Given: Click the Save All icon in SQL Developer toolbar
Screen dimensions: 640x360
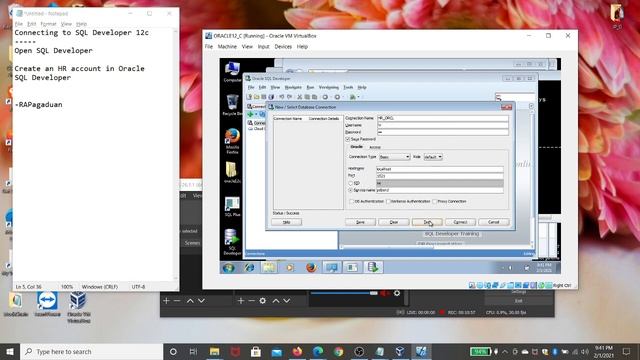Looking at the screenshot, I should point(271,97).
